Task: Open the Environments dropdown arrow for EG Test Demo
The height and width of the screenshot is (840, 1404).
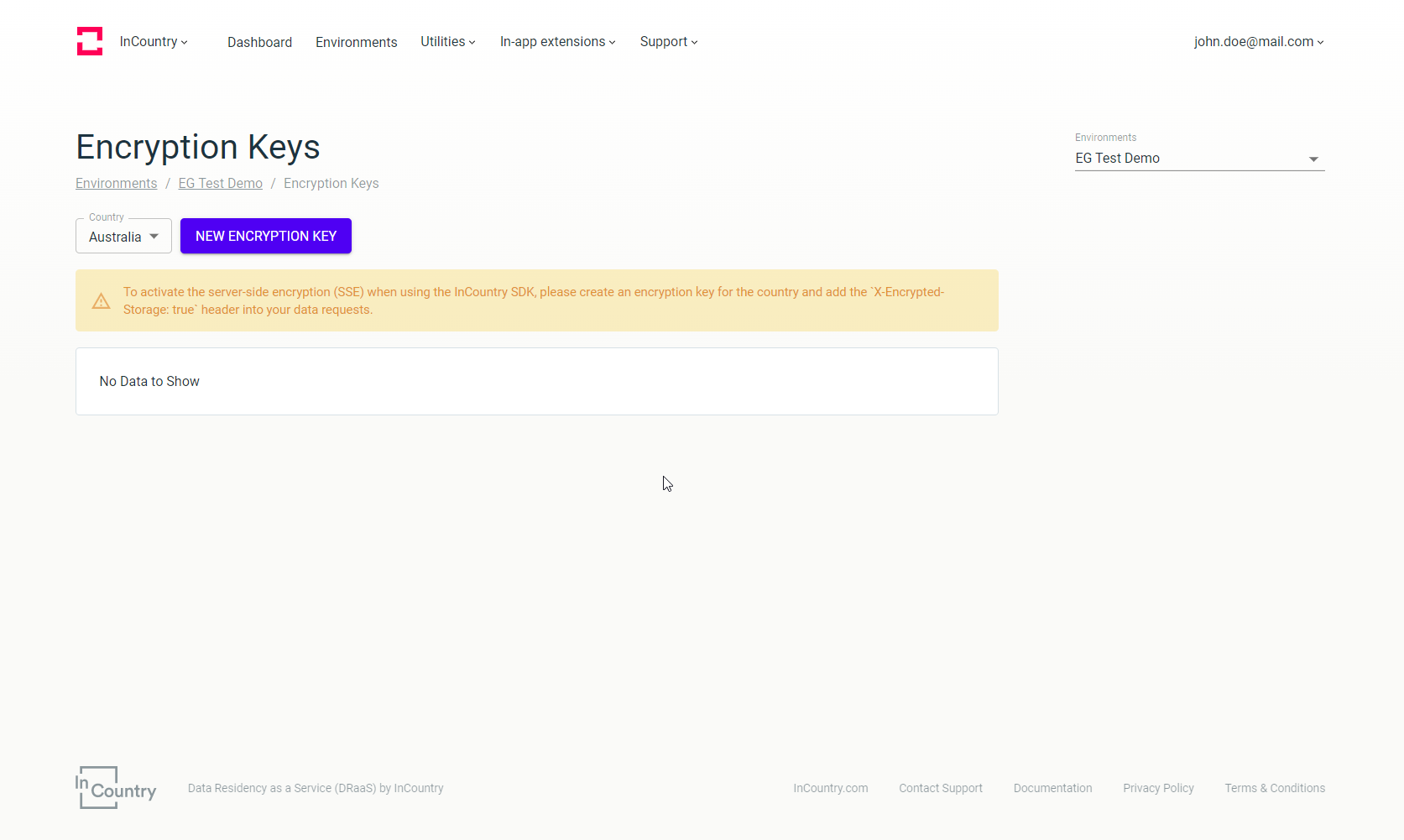Action: point(1313,159)
